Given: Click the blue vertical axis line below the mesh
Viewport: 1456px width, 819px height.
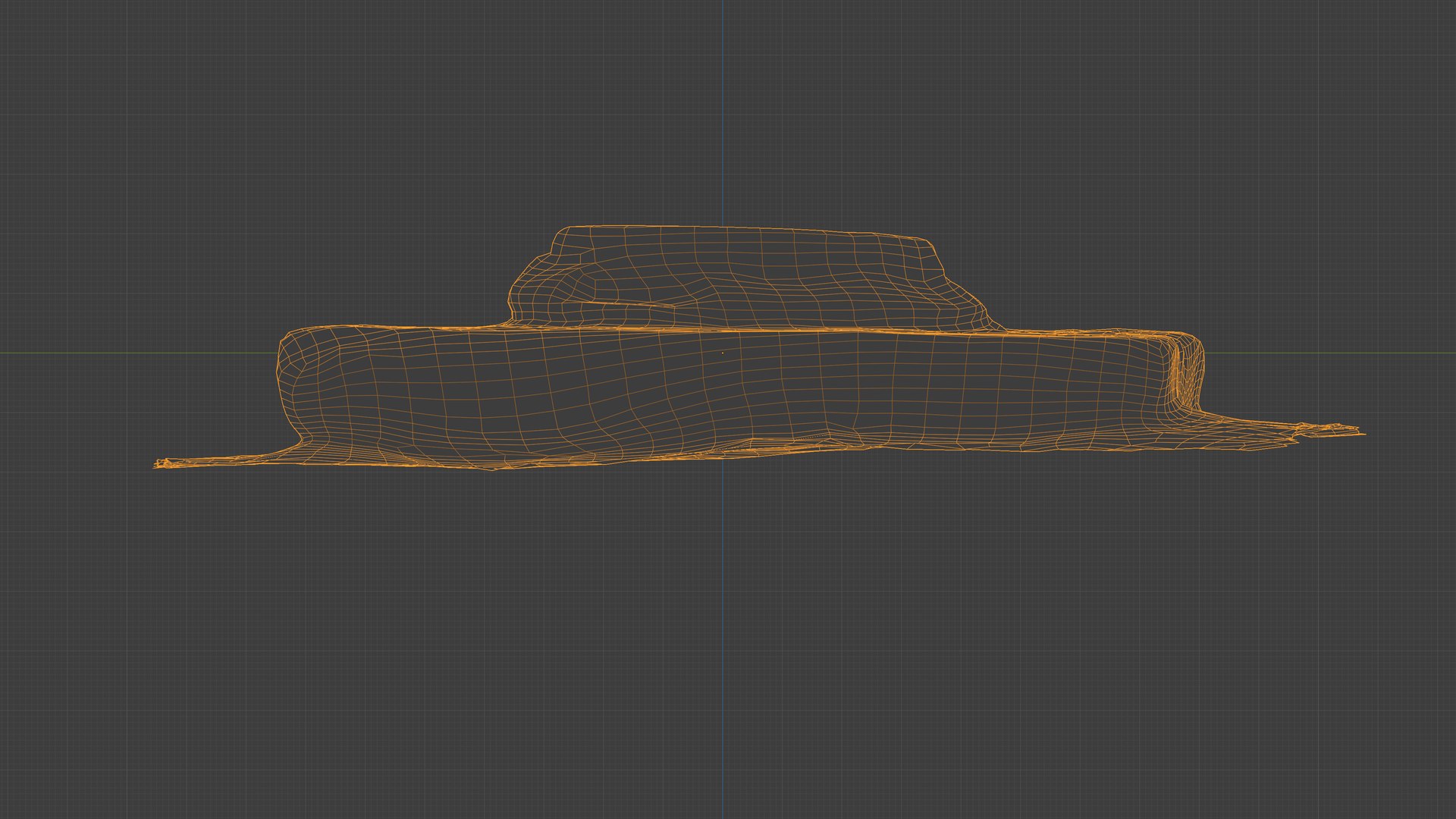Looking at the screenshot, I should tap(723, 645).
